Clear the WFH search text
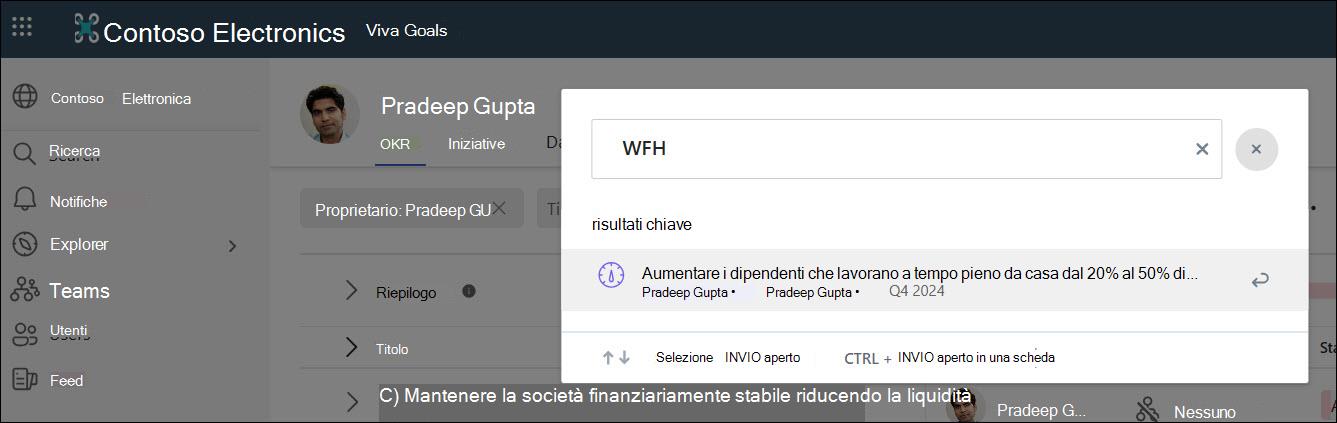This screenshot has height=423, width=1337. pyautogui.click(x=1202, y=149)
